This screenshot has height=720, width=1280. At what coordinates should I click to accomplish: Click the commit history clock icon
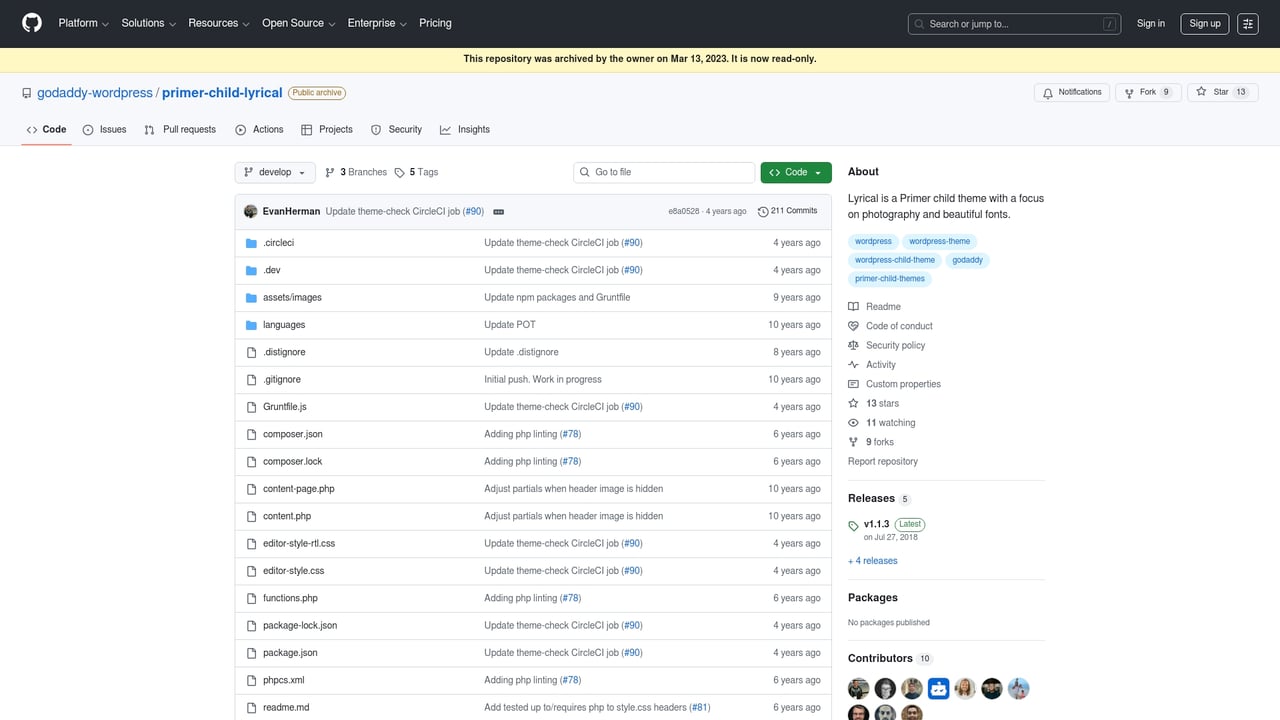click(x=763, y=210)
